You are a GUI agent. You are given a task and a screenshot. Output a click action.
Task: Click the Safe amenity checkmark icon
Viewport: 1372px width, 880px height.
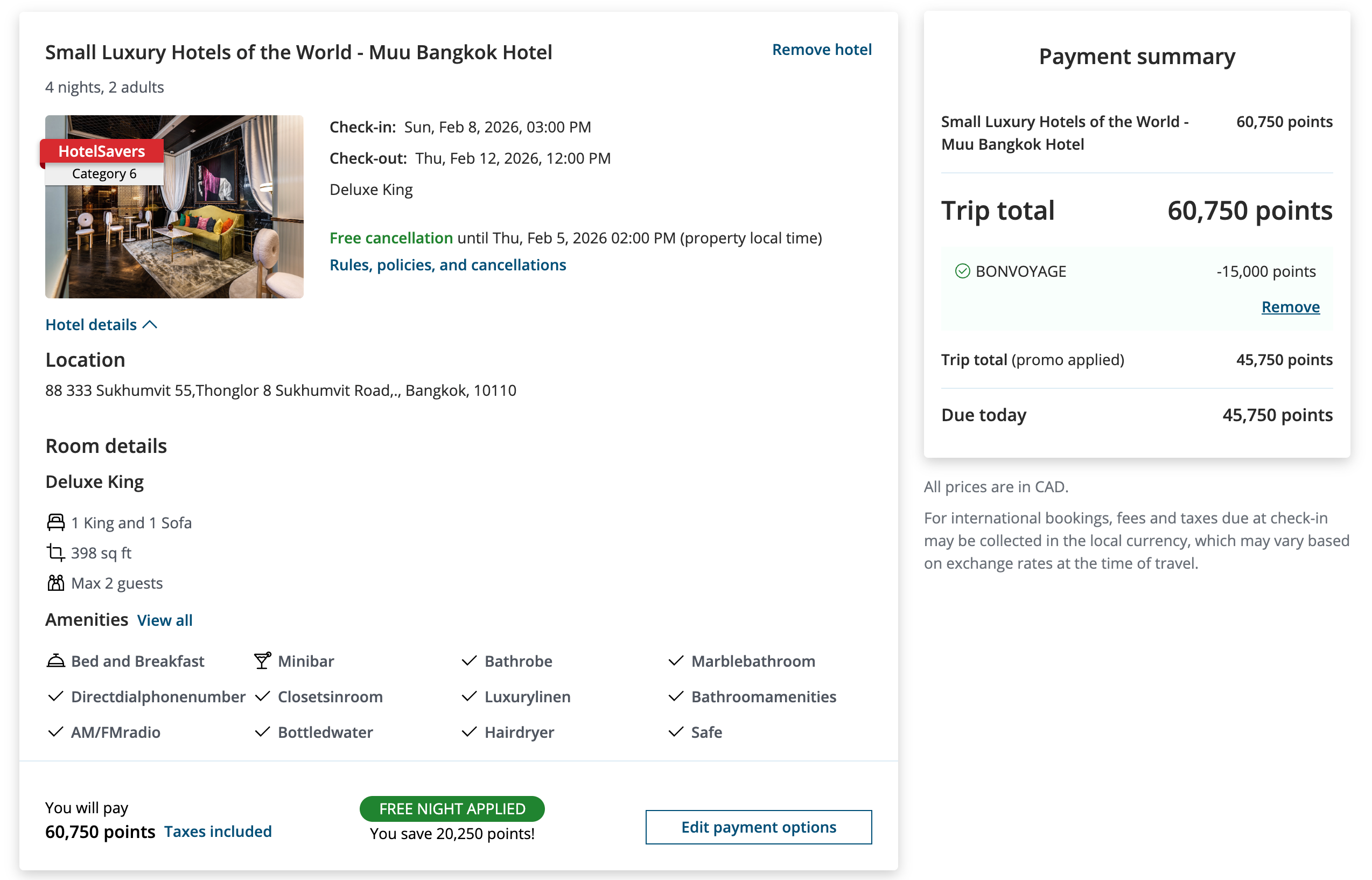[x=676, y=732]
